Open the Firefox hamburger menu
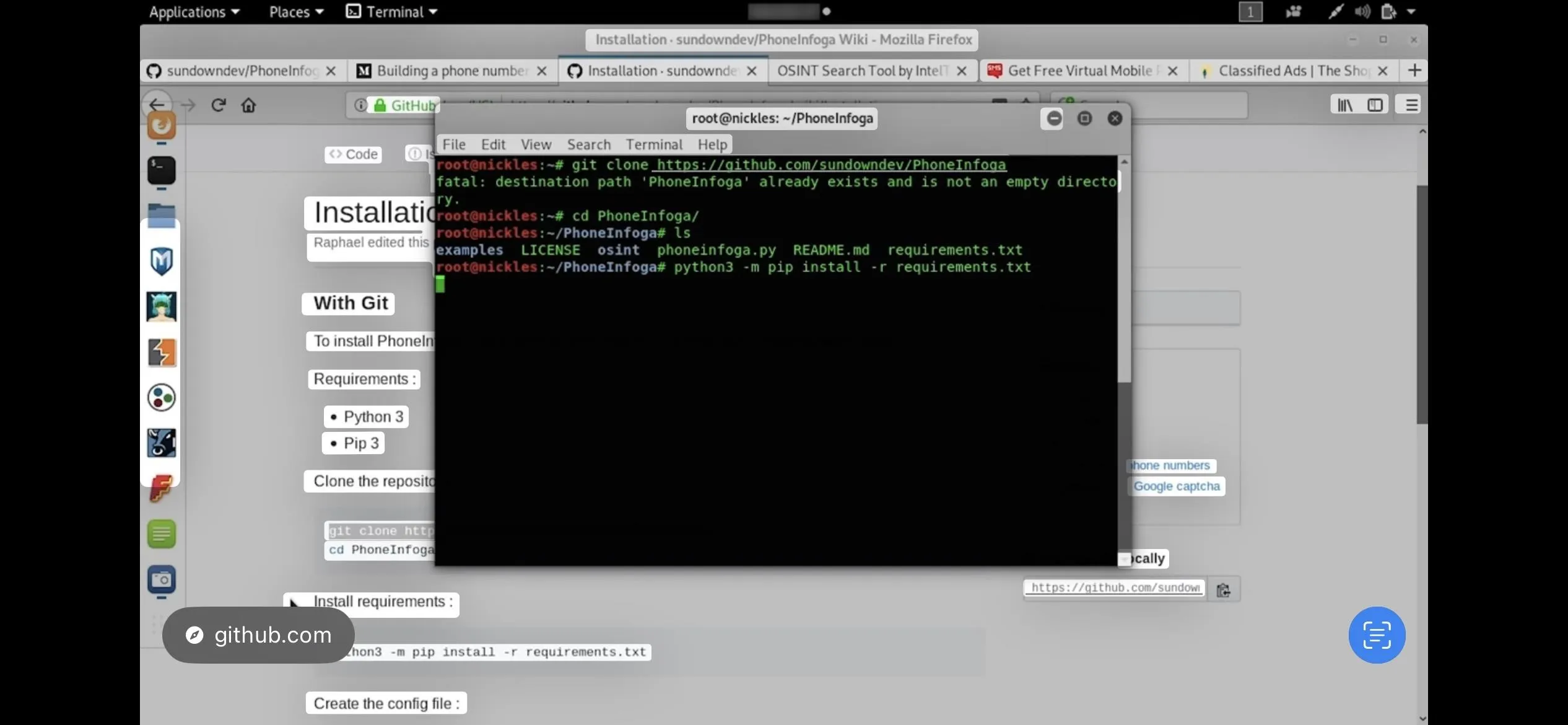Screen dimensions: 1568x725 click(1411, 105)
